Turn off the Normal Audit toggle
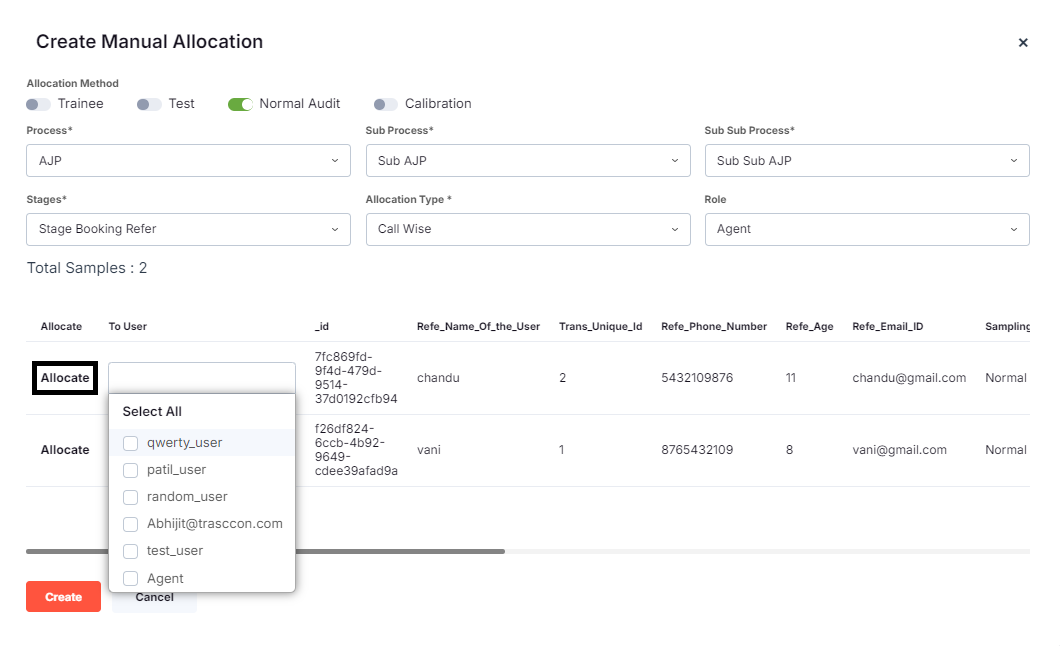Image resolution: width=1060 pixels, height=646 pixels. (240, 103)
